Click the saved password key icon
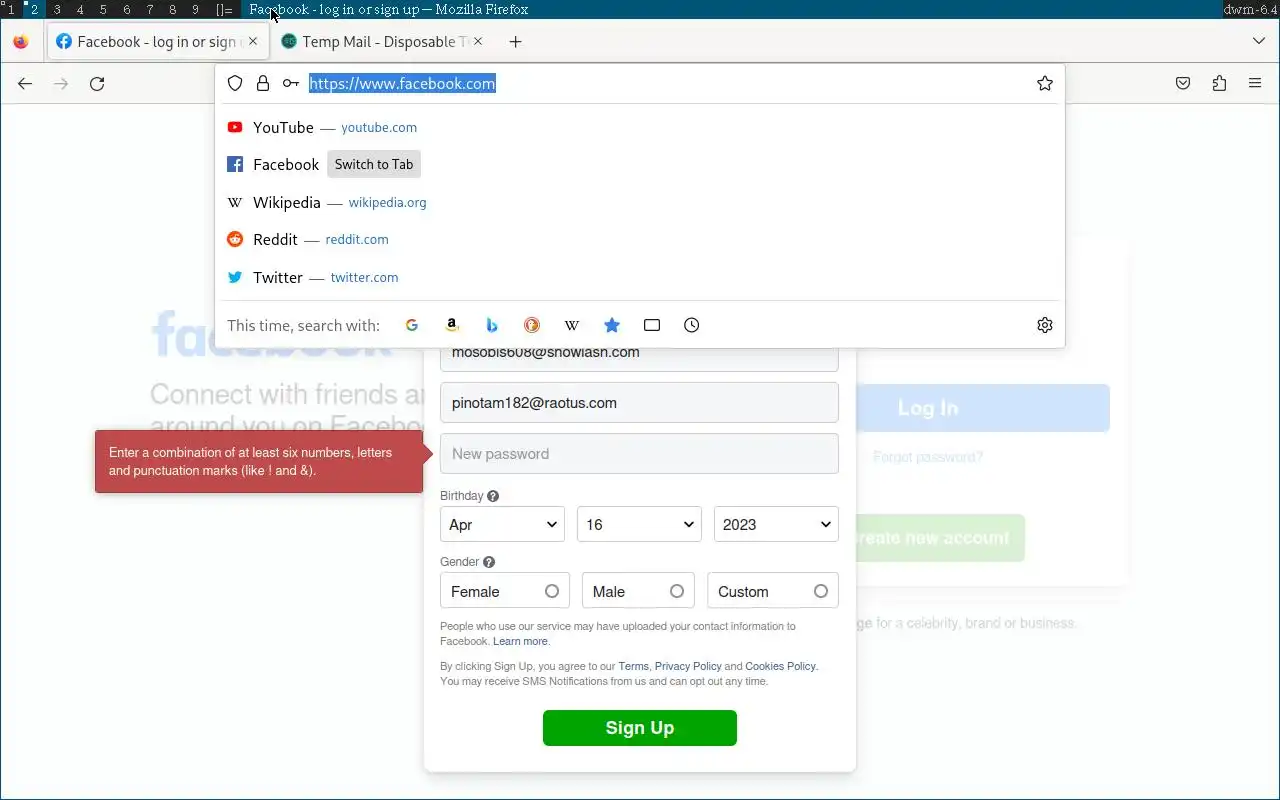Image resolution: width=1280 pixels, height=800 pixels. tap(290, 84)
